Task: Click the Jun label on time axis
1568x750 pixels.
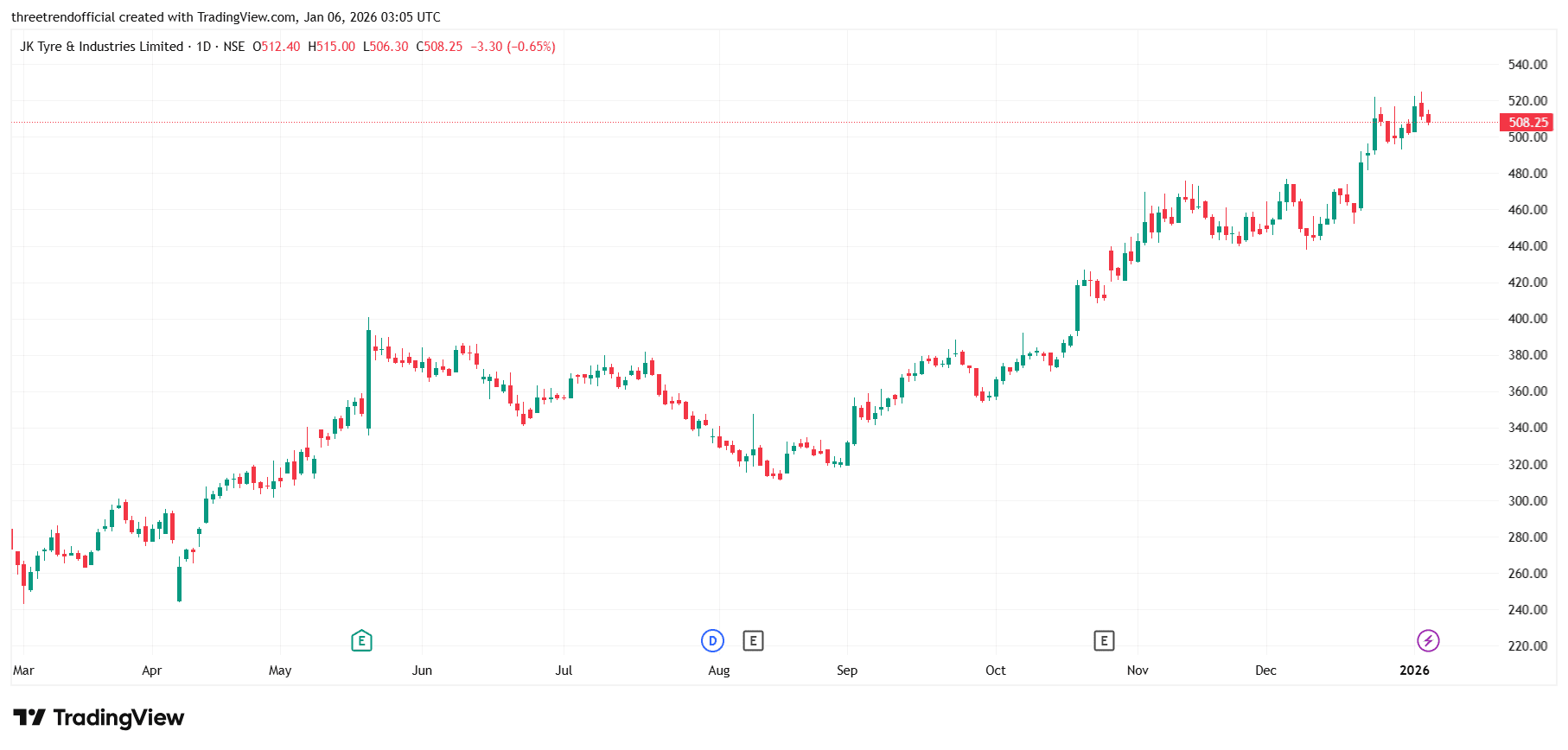Action: tap(422, 671)
